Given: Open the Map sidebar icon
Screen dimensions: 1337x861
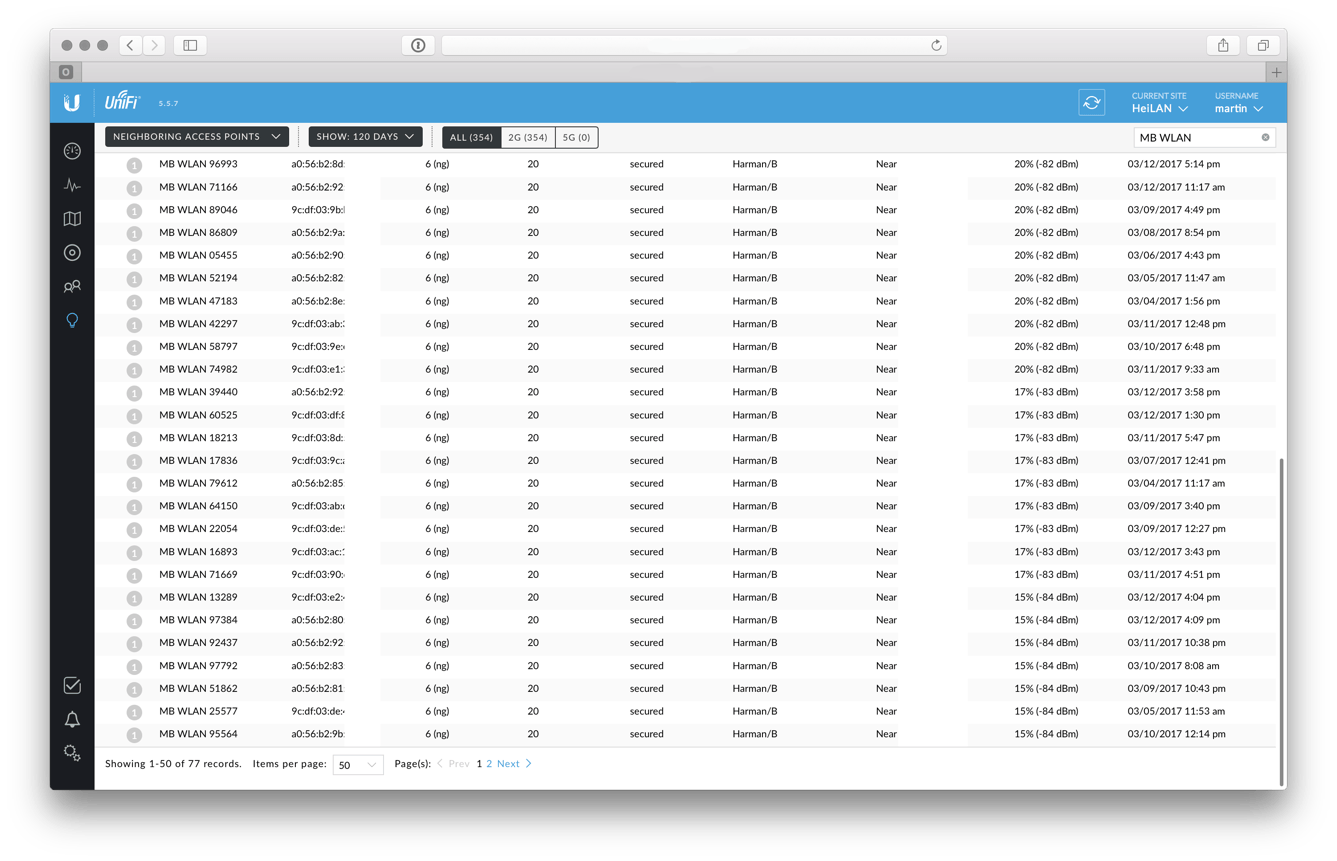Looking at the screenshot, I should pyautogui.click(x=72, y=219).
